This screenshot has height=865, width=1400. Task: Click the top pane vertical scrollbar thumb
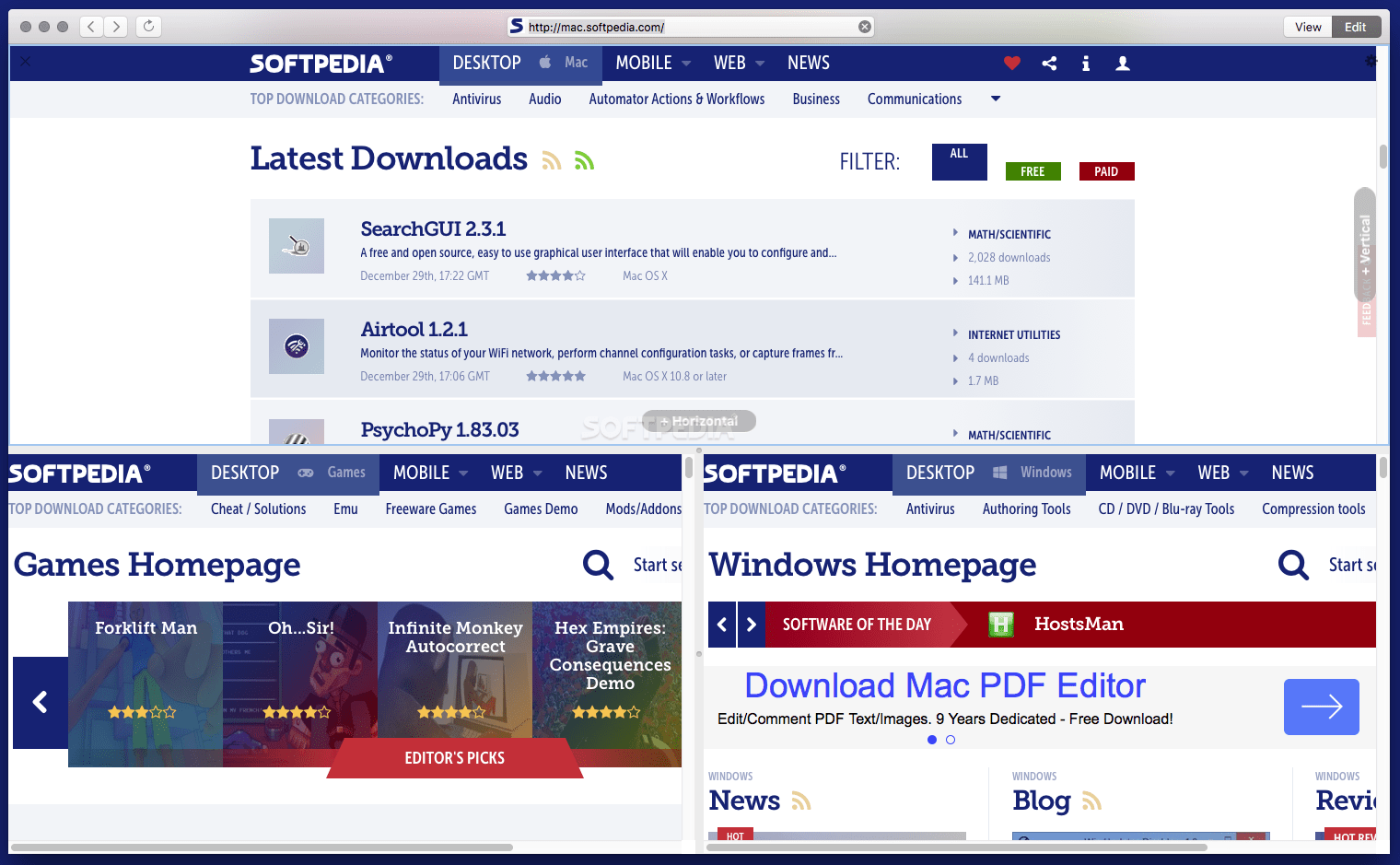pos(1383,156)
